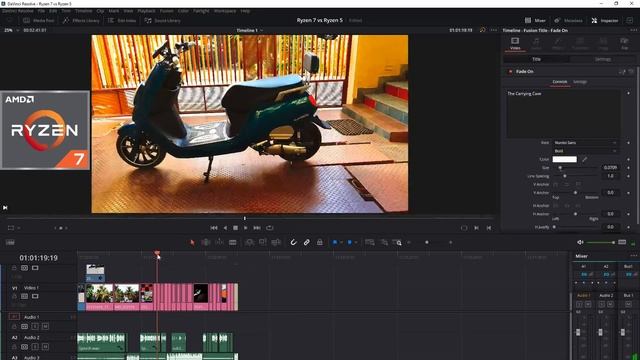Click the Overwrite Clip tool
Viewport: 640px width, 360px height.
[x=263, y=242]
